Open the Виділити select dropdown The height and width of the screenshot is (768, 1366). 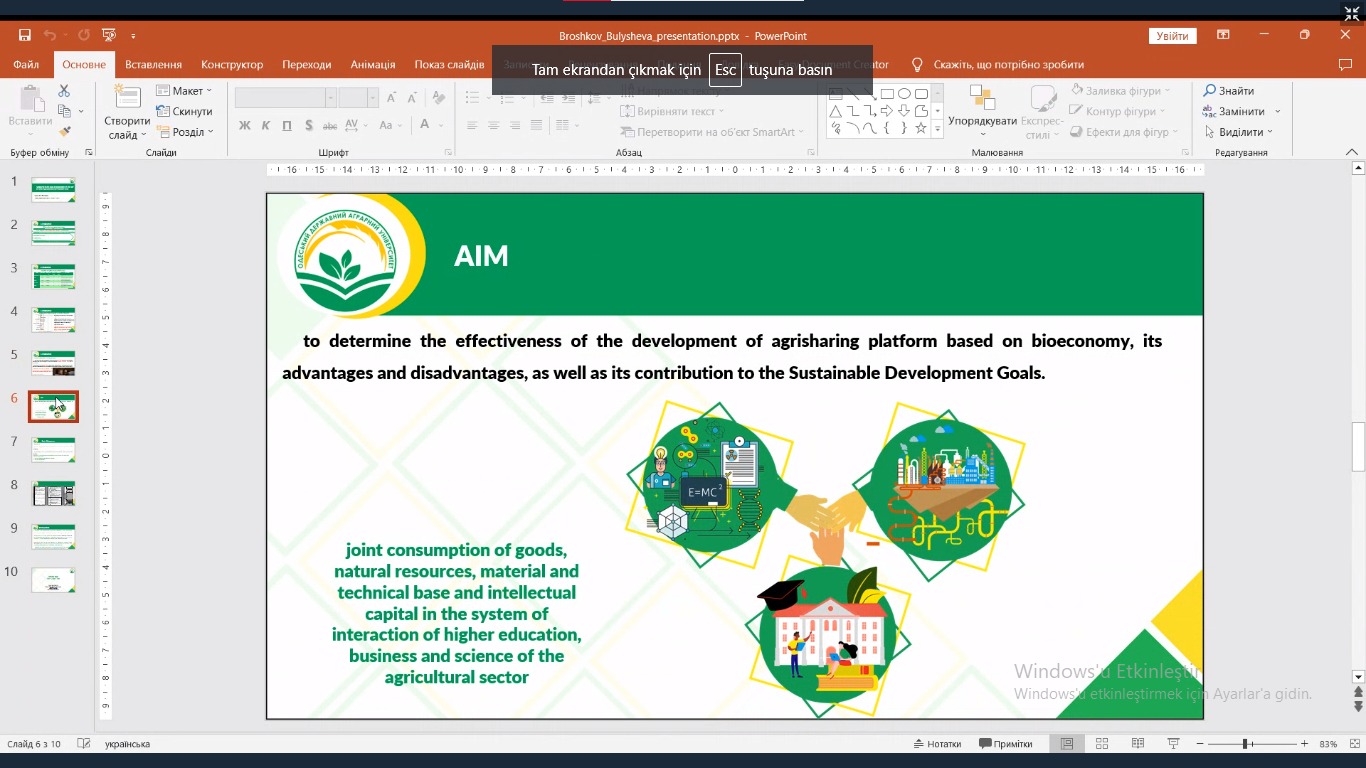click(1238, 132)
